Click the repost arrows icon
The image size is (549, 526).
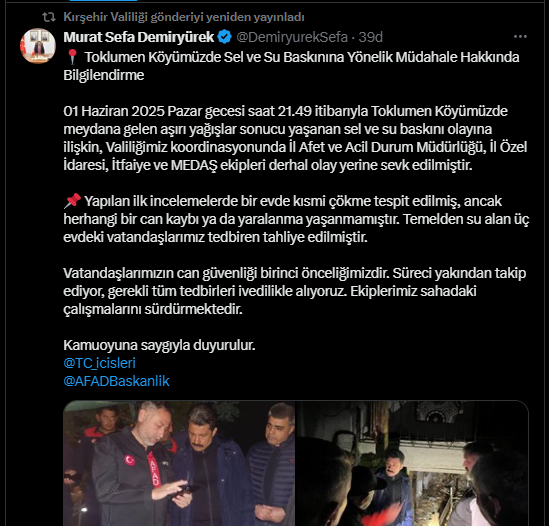coord(49,17)
